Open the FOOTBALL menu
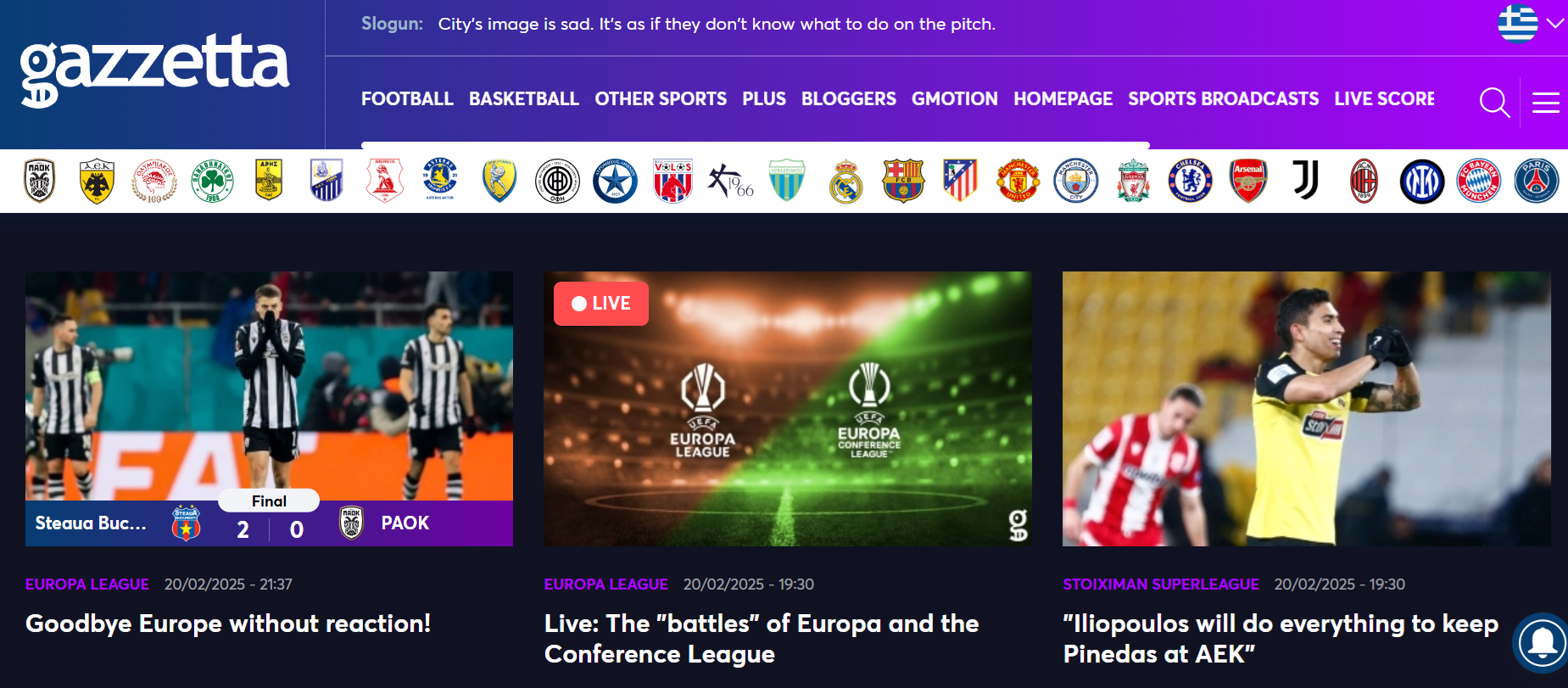Screen dimensions: 1568x688 [407, 98]
